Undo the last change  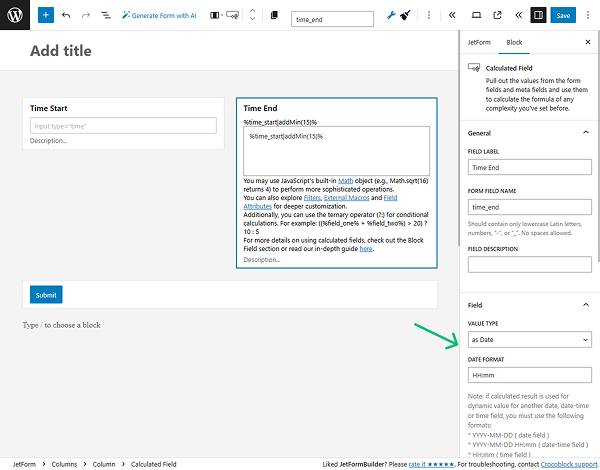pos(66,16)
